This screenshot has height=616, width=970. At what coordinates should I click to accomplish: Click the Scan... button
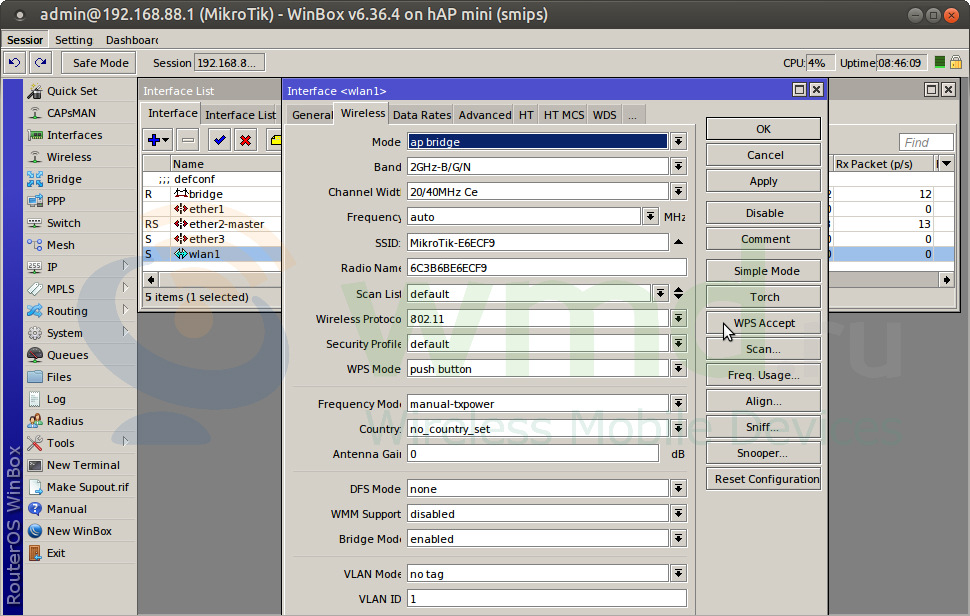pos(763,349)
